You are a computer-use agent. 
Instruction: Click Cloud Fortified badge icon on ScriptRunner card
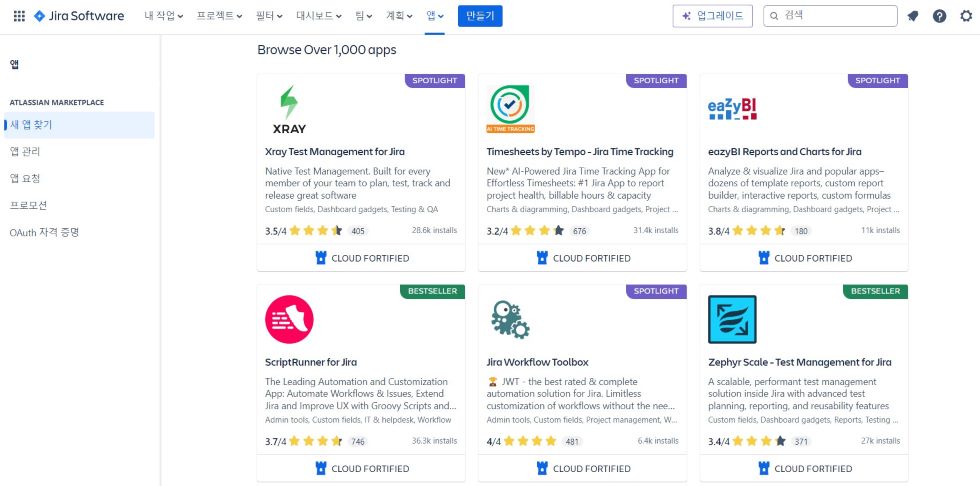[321, 469]
